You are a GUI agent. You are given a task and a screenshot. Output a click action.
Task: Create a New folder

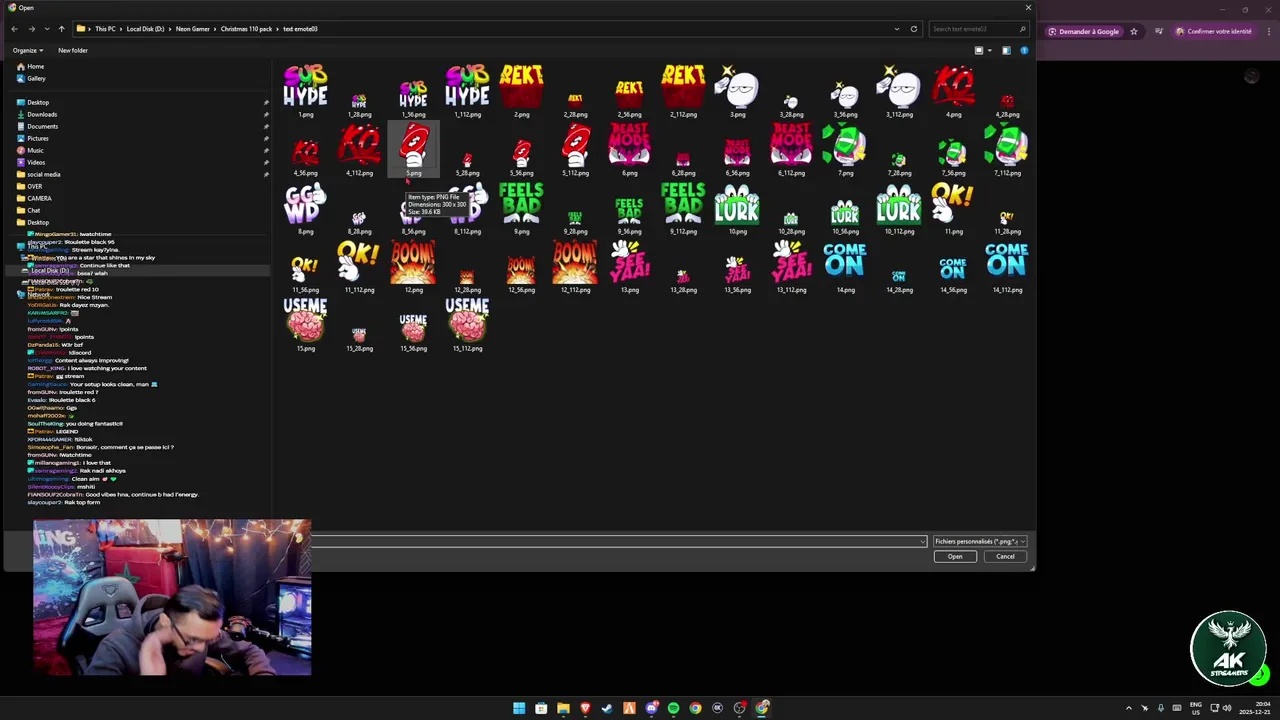73,50
